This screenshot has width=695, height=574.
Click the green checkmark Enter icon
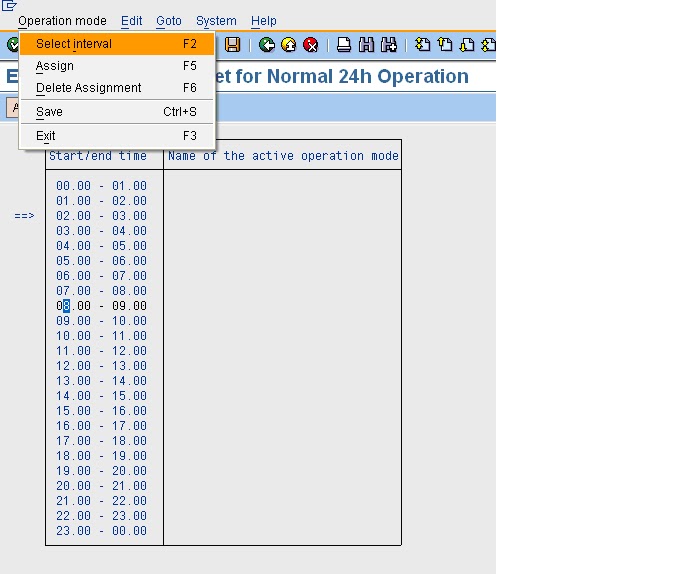coord(13,45)
